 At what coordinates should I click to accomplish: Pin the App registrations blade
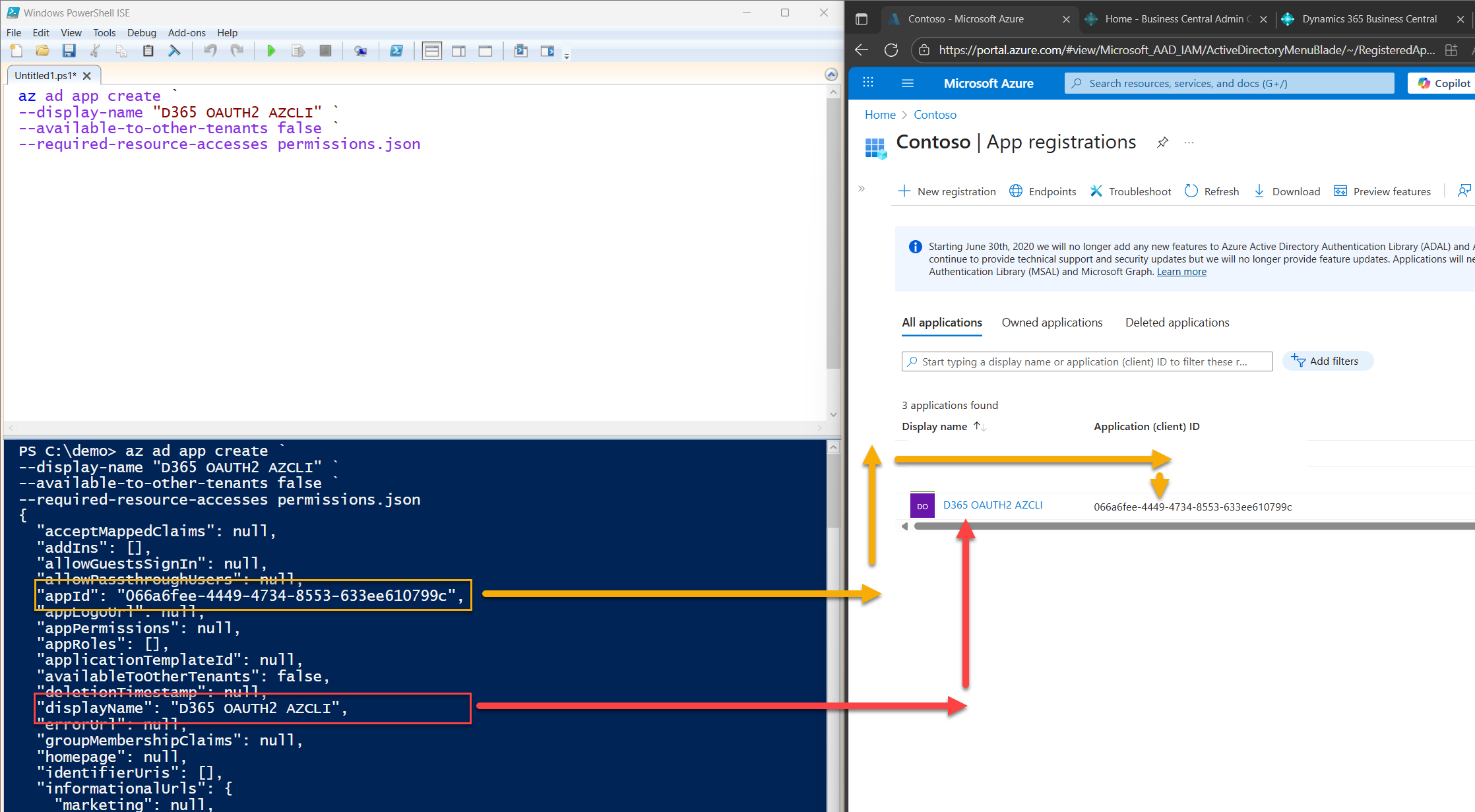(1162, 142)
